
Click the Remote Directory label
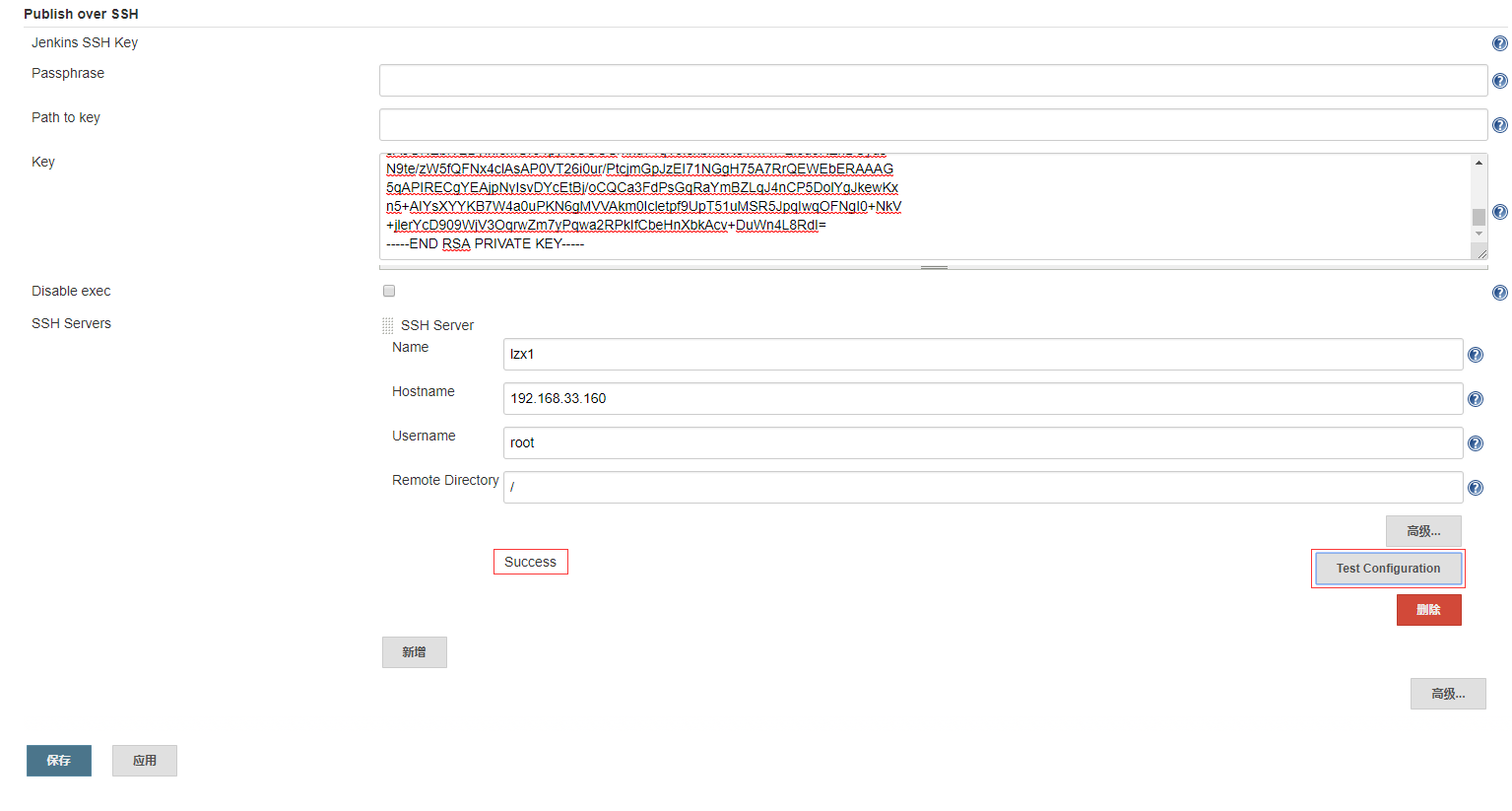pyautogui.click(x=445, y=480)
